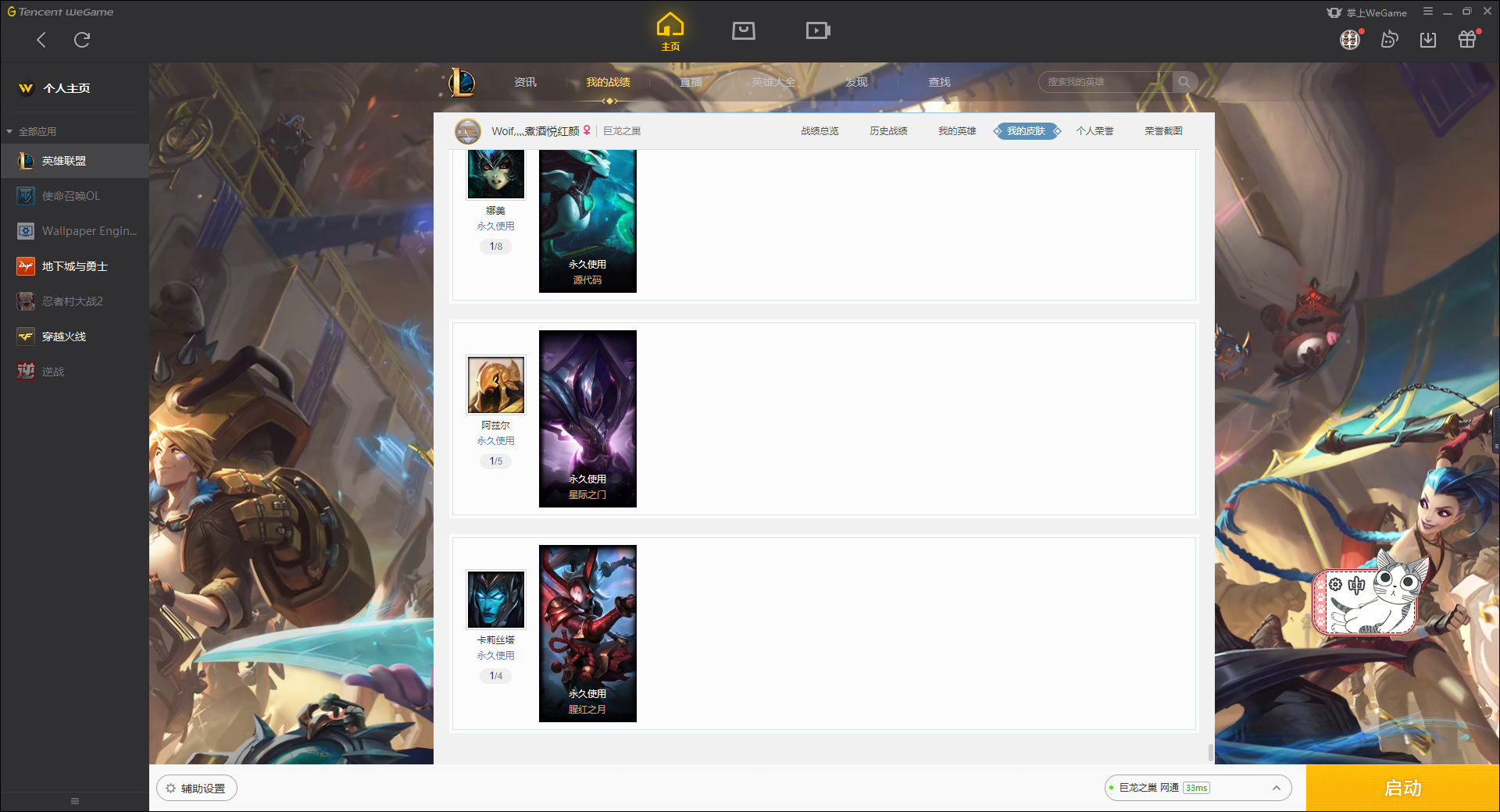
Task: Open the user avatar icon top right
Action: 1350,40
